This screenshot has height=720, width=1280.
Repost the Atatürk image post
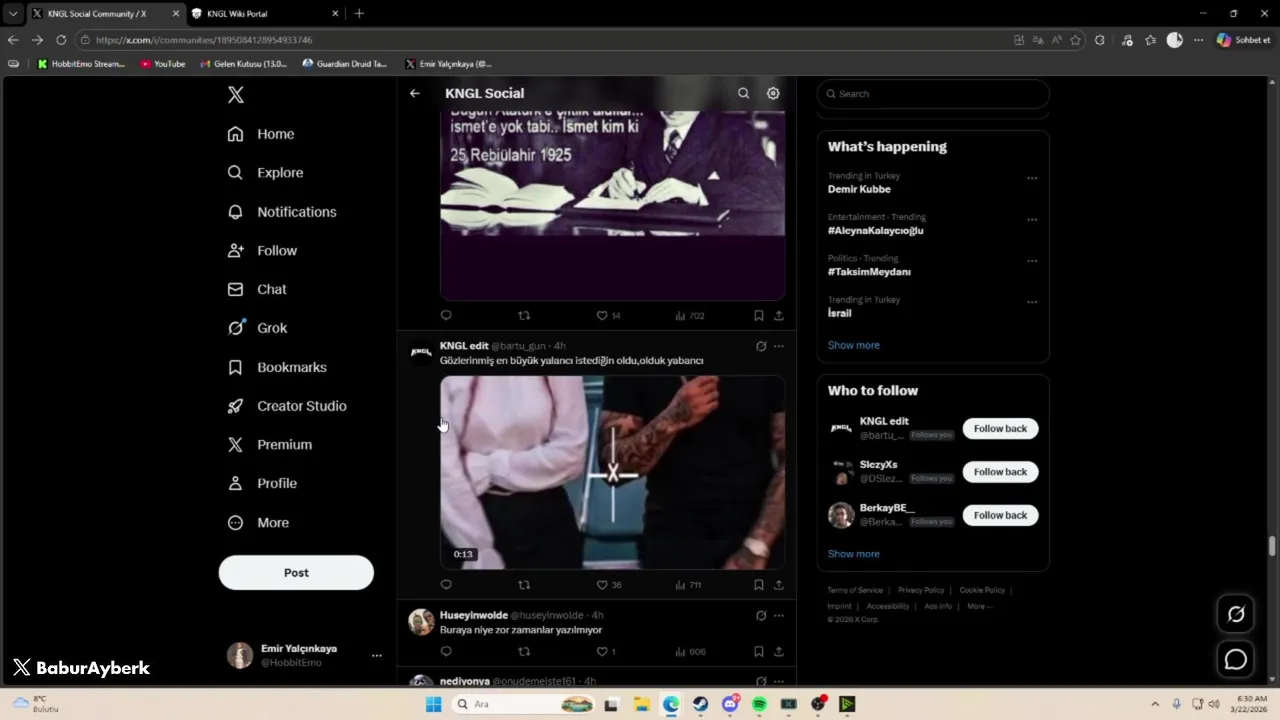(524, 316)
